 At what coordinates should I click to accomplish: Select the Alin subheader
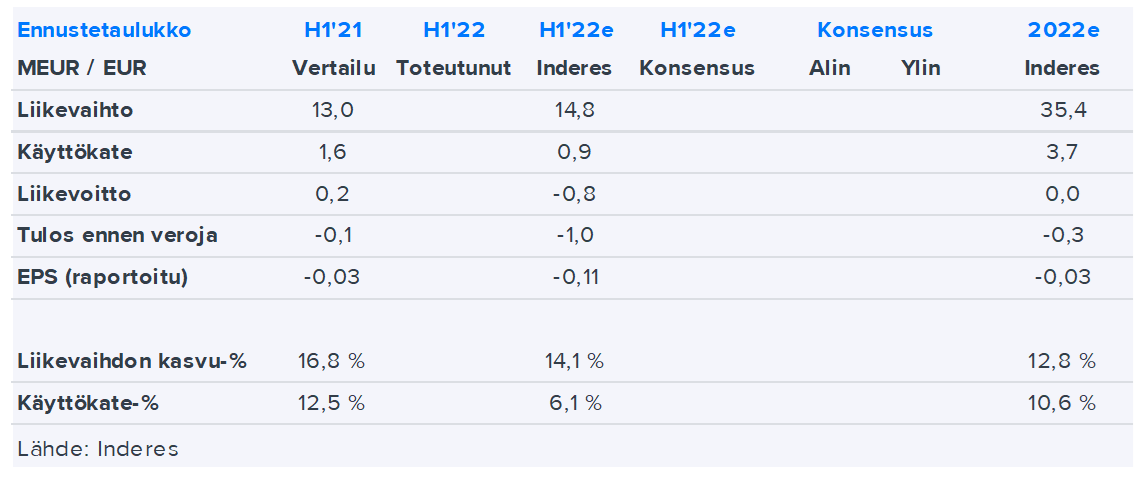830,69
